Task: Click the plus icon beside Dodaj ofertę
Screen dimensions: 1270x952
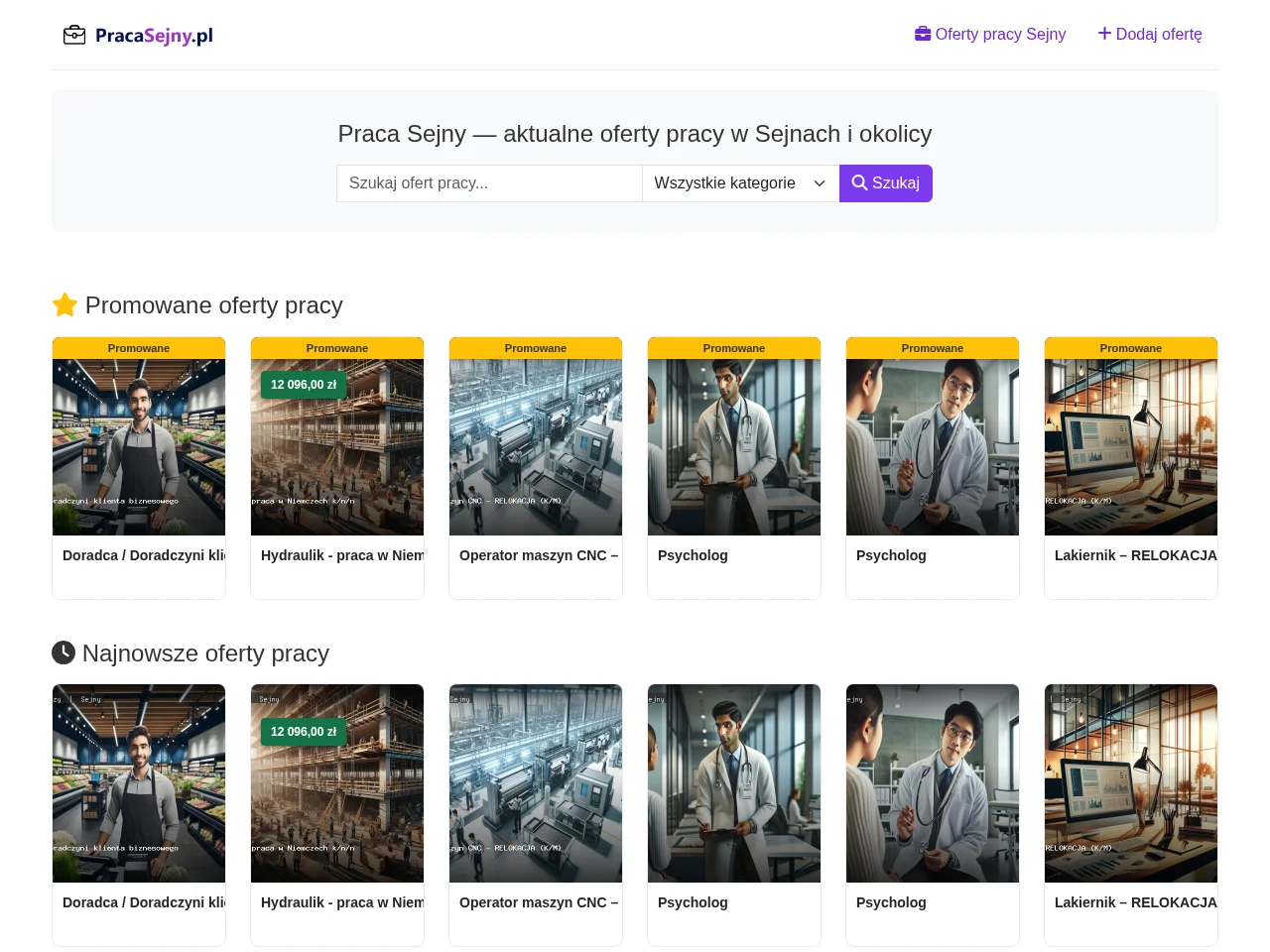Action: click(1104, 34)
